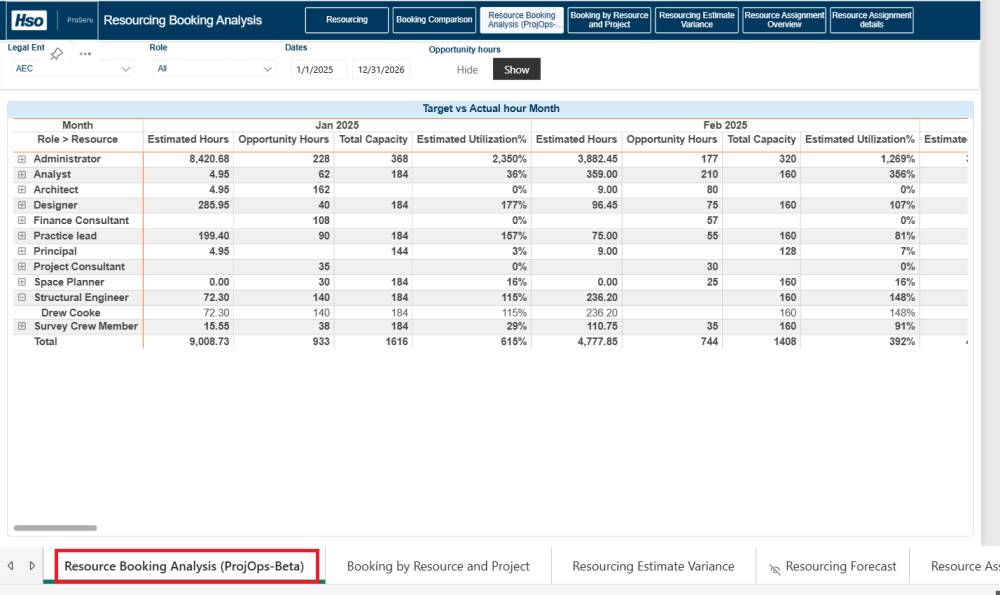Click the horizontal scrollbar under the table
Image resolution: width=1000 pixels, height=595 pixels.
point(55,527)
